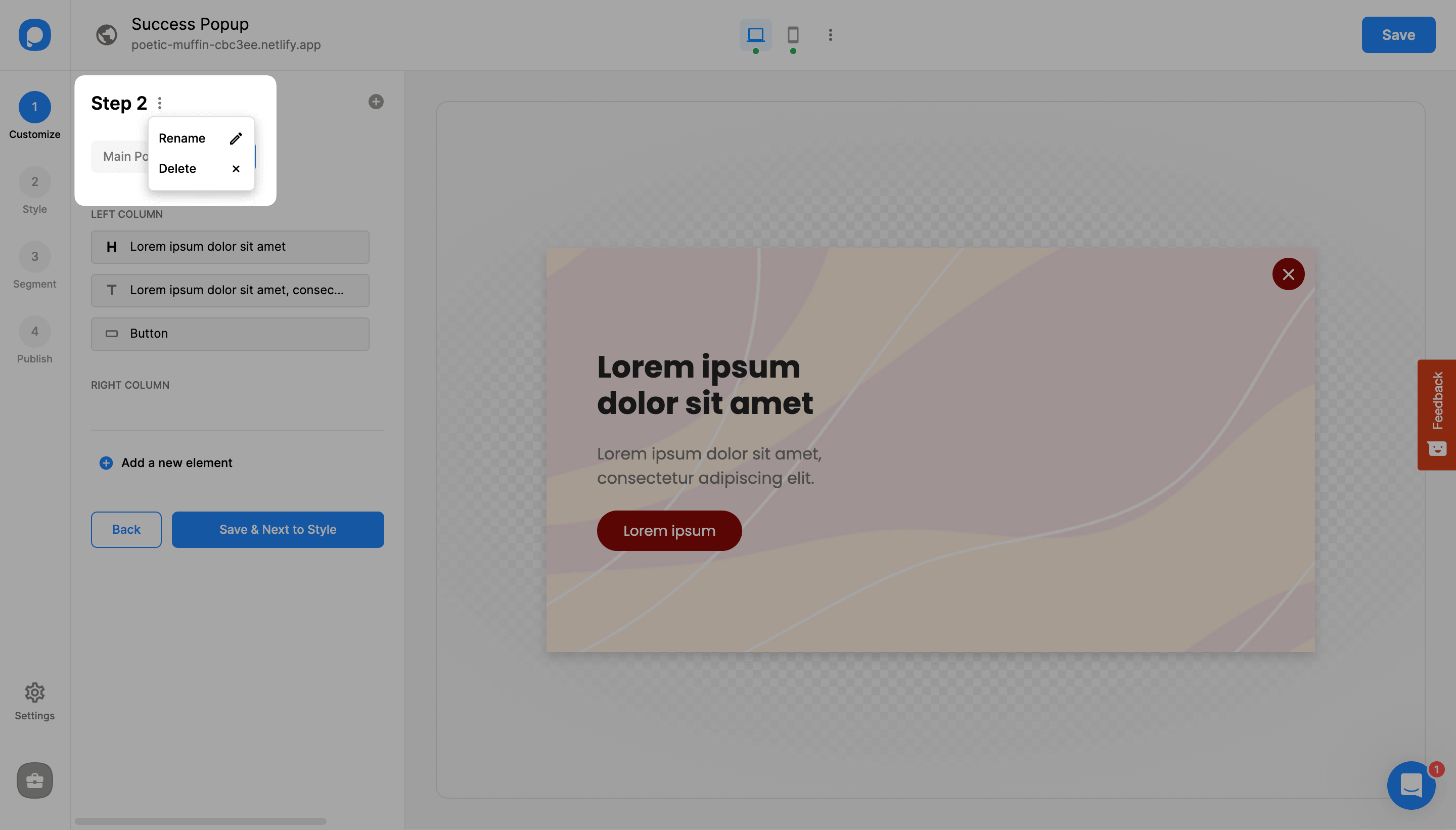Click the briefcase icon in bottom sidebar
The image size is (1456, 830).
(35, 780)
